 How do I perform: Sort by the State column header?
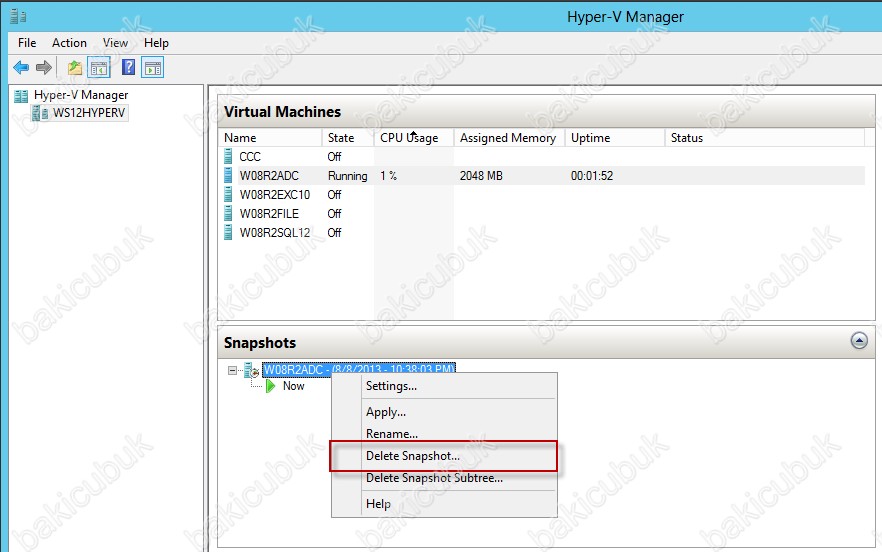pos(348,138)
